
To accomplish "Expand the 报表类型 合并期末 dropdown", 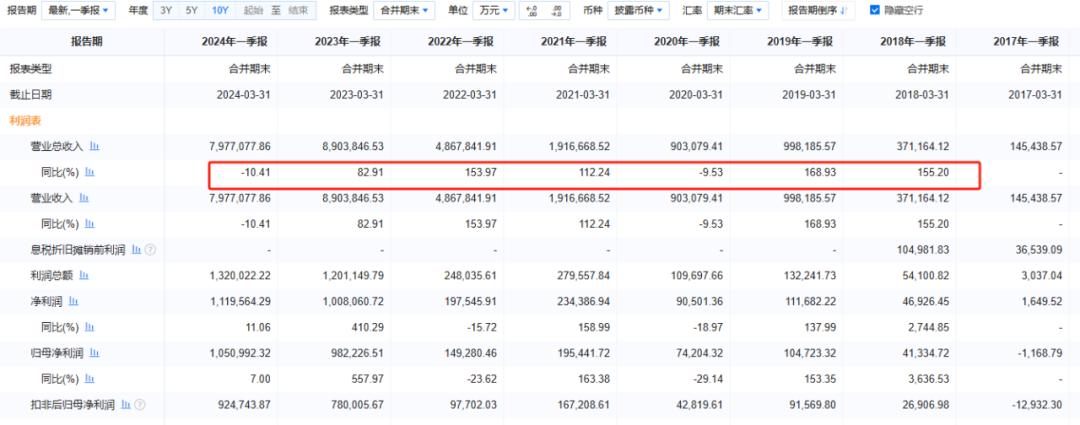I will click(x=404, y=10).
